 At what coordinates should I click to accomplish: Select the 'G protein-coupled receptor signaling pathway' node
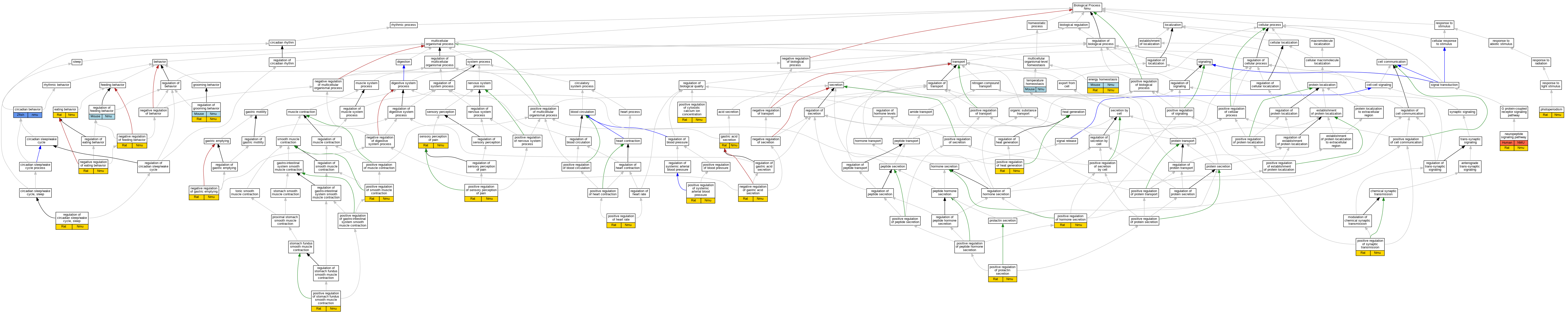click(x=1514, y=112)
